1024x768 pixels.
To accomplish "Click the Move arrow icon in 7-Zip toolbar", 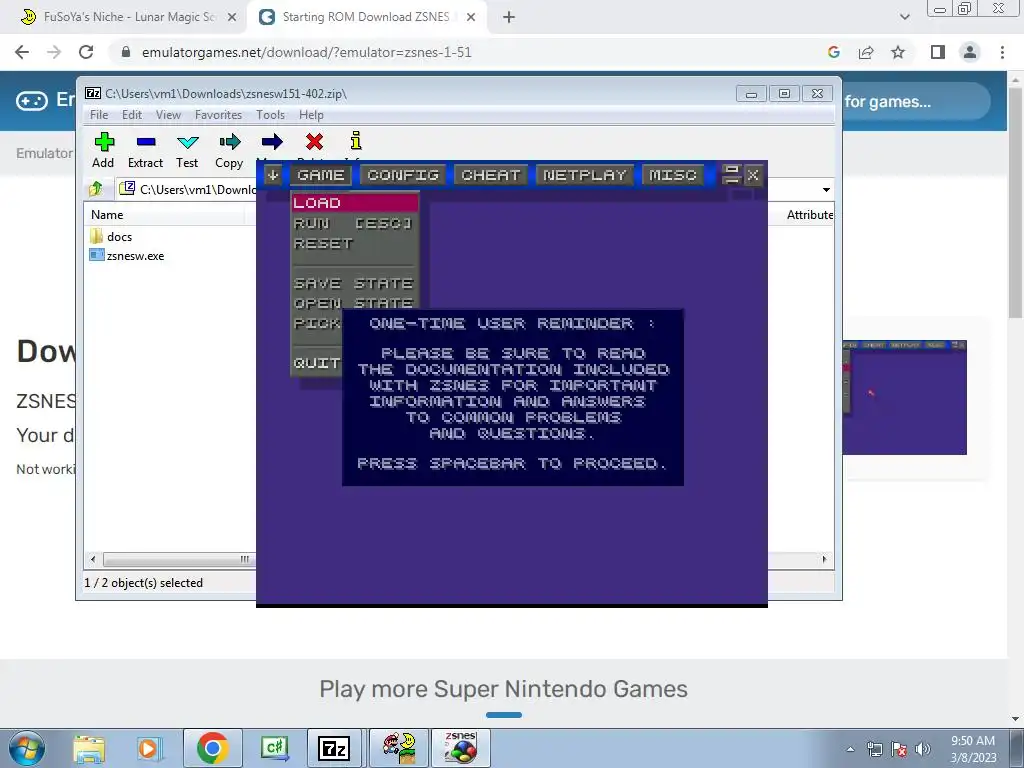I will pyautogui.click(x=272, y=142).
